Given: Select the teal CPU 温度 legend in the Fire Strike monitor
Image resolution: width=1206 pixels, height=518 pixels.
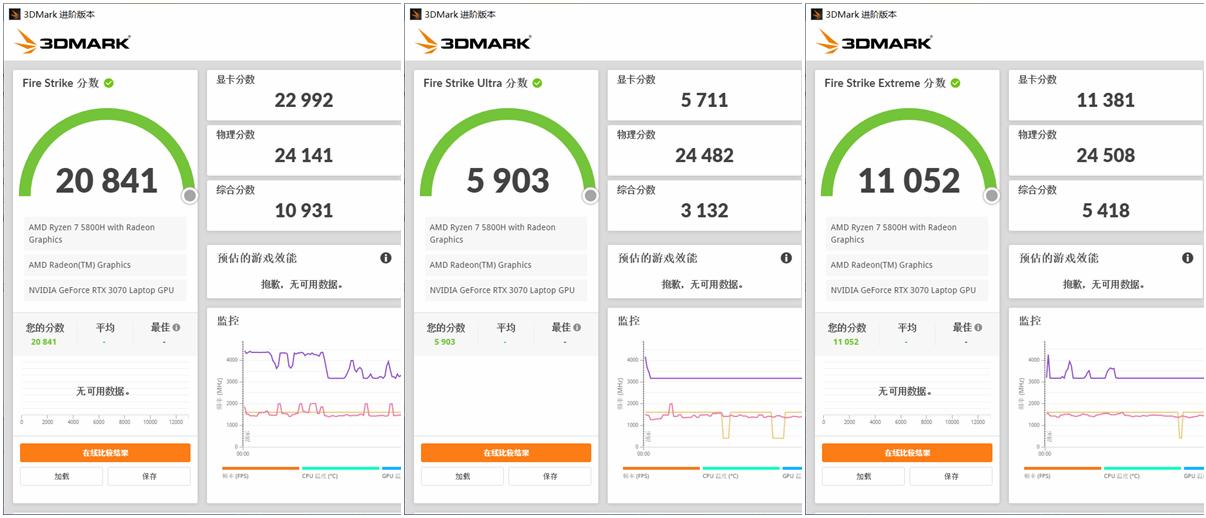Looking at the screenshot, I should (340, 471).
